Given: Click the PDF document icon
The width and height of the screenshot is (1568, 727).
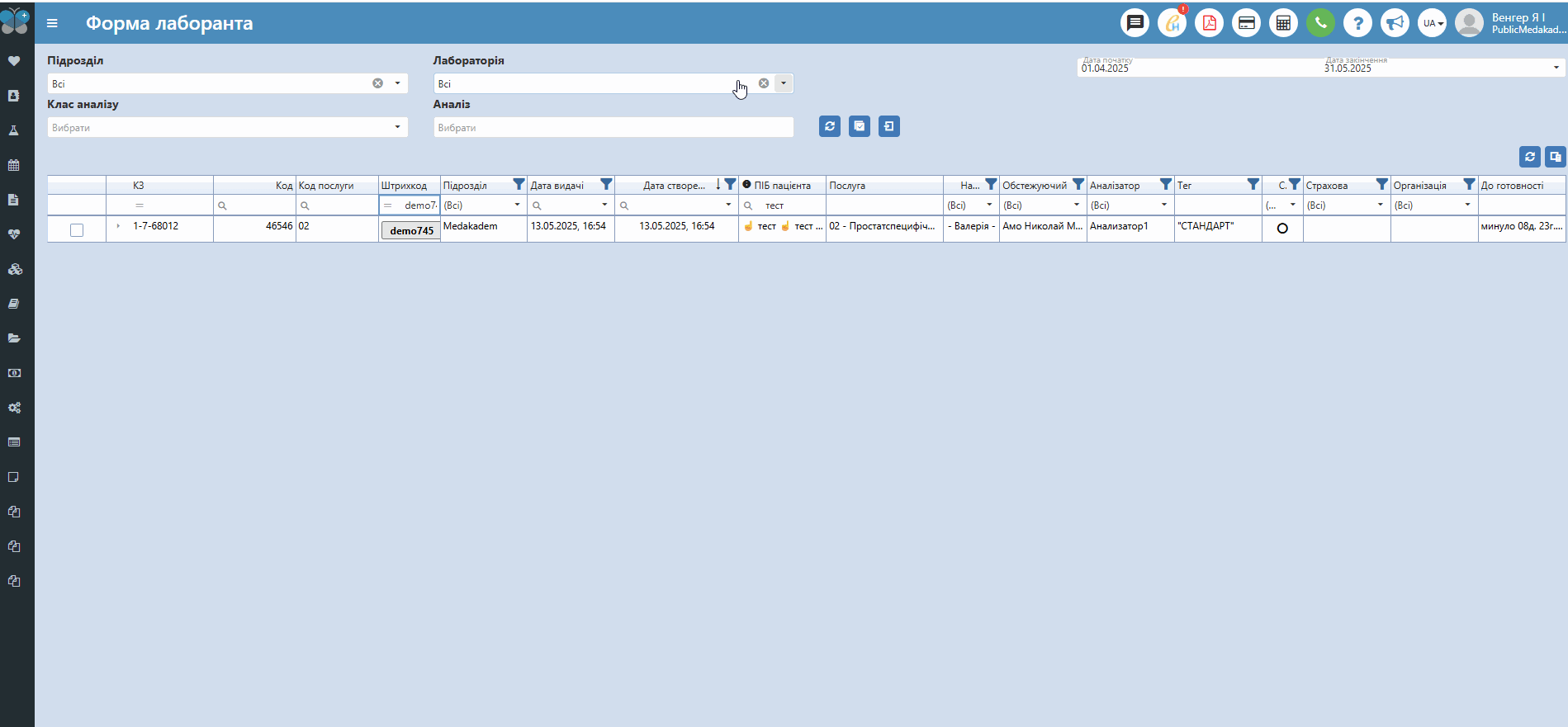Looking at the screenshot, I should (1209, 22).
